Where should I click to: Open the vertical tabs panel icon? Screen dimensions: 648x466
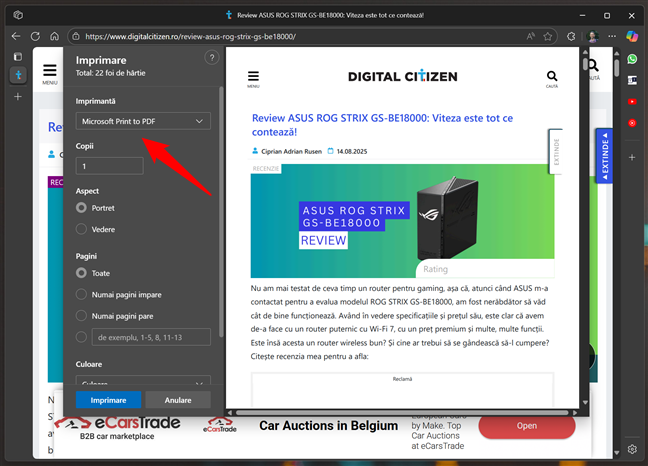coord(17,57)
